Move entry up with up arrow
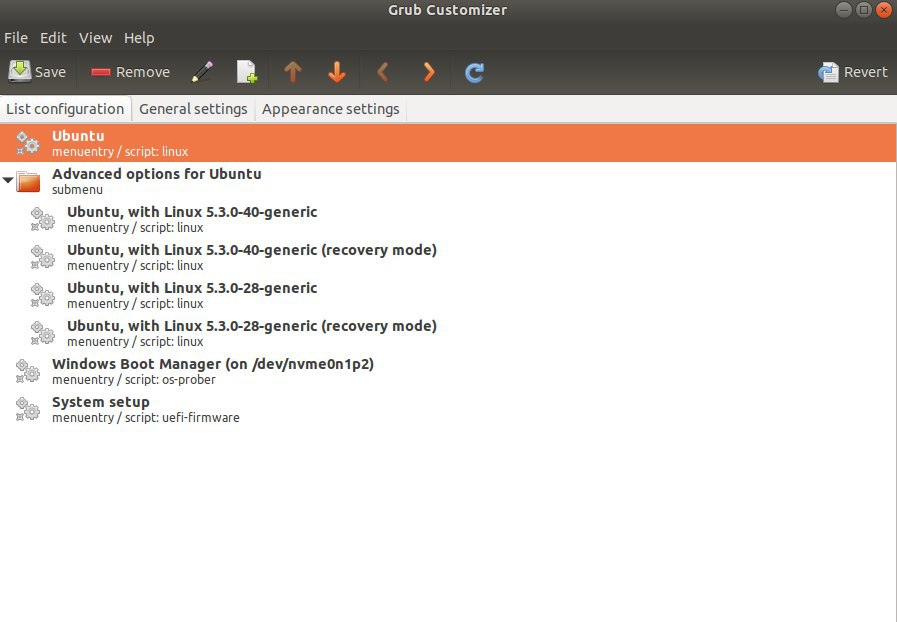Image resolution: width=897 pixels, height=622 pixels. [292, 72]
